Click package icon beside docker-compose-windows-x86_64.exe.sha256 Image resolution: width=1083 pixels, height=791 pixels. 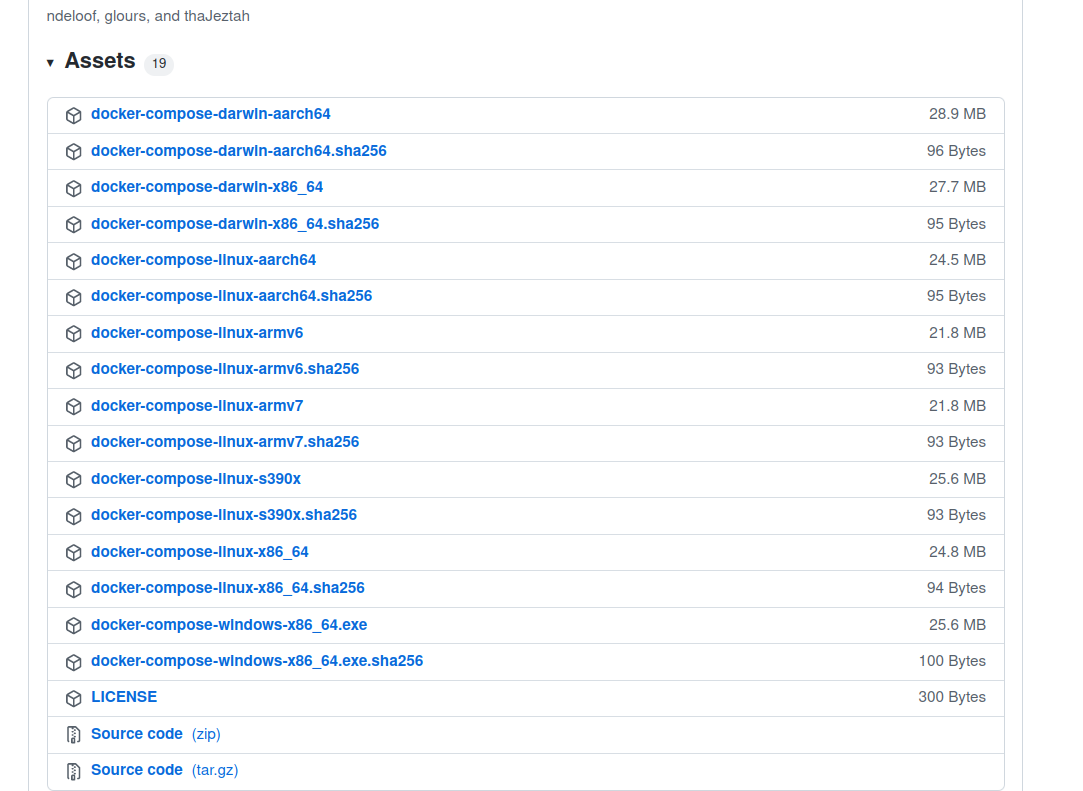(x=74, y=663)
